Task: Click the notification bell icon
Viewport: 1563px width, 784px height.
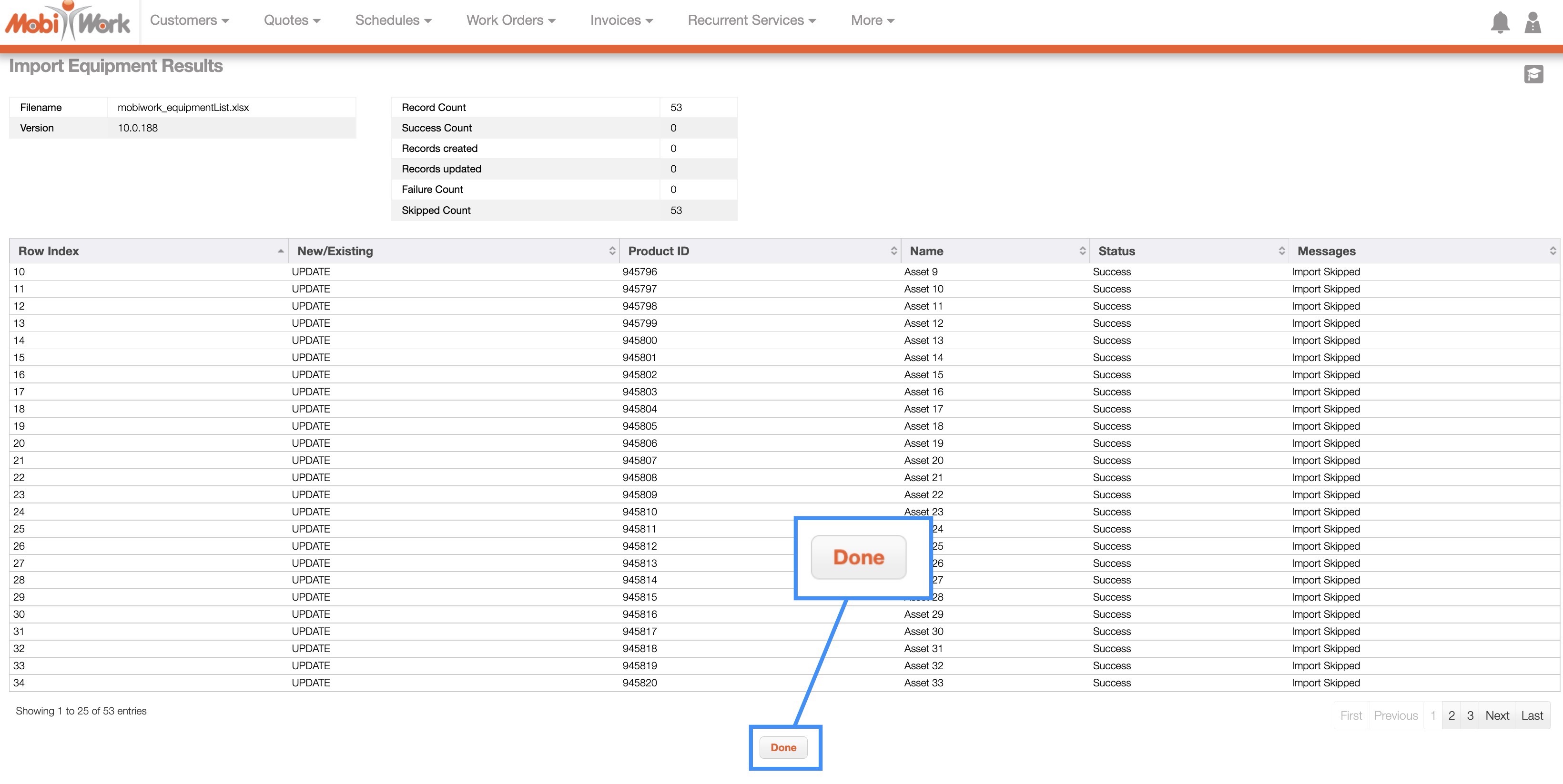Action: (x=1499, y=22)
